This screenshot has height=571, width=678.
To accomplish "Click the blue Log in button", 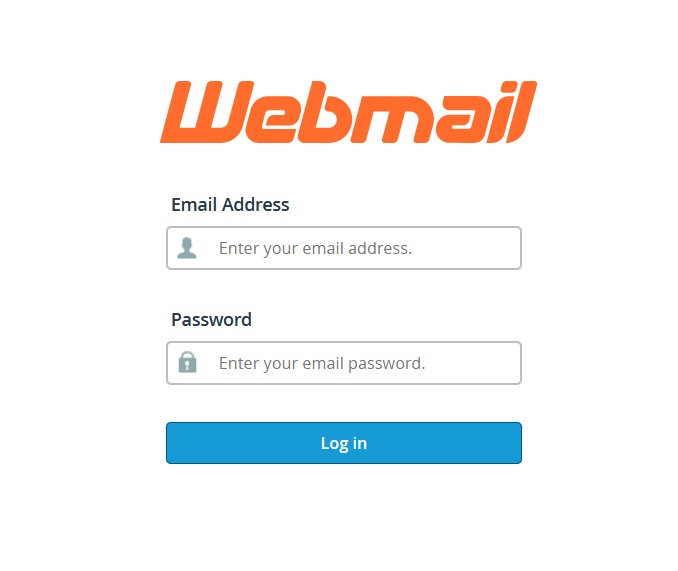I will click(x=344, y=443).
